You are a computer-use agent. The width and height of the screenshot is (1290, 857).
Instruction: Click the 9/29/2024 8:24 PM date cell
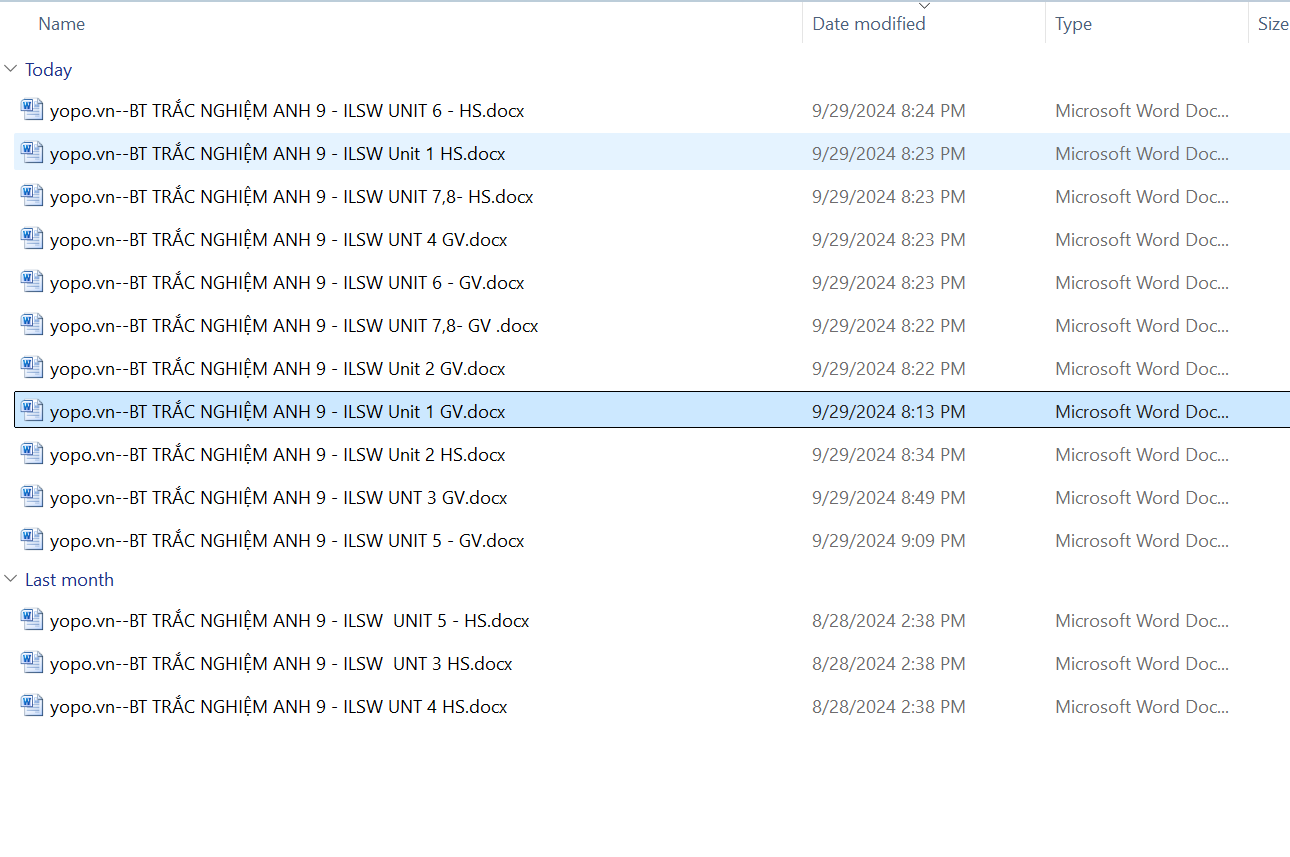[x=889, y=111]
